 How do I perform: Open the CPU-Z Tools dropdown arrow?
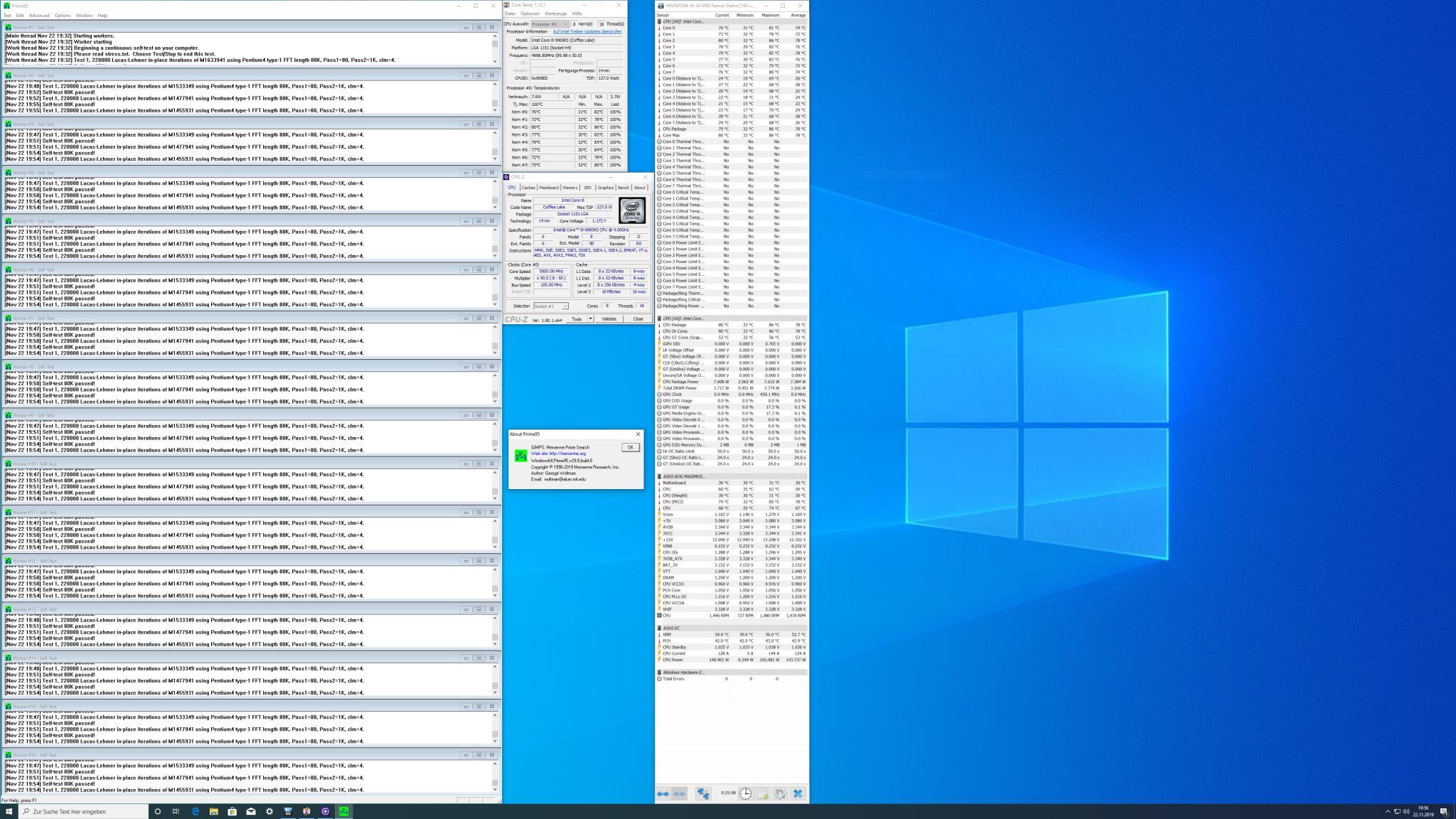click(x=590, y=319)
